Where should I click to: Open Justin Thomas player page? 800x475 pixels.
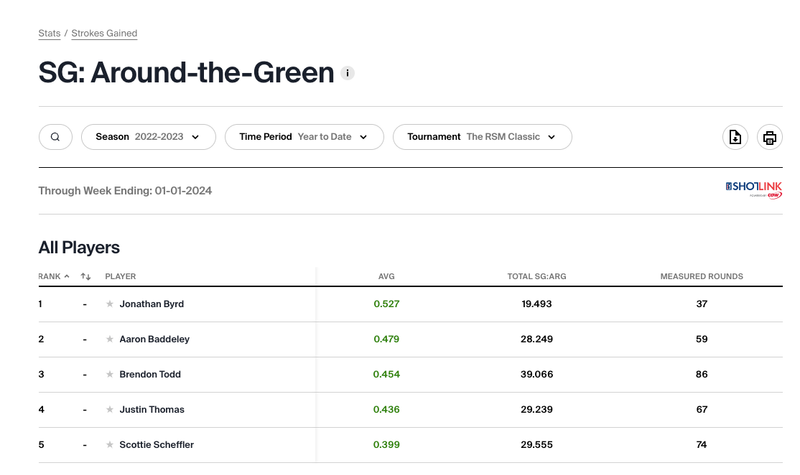152,410
